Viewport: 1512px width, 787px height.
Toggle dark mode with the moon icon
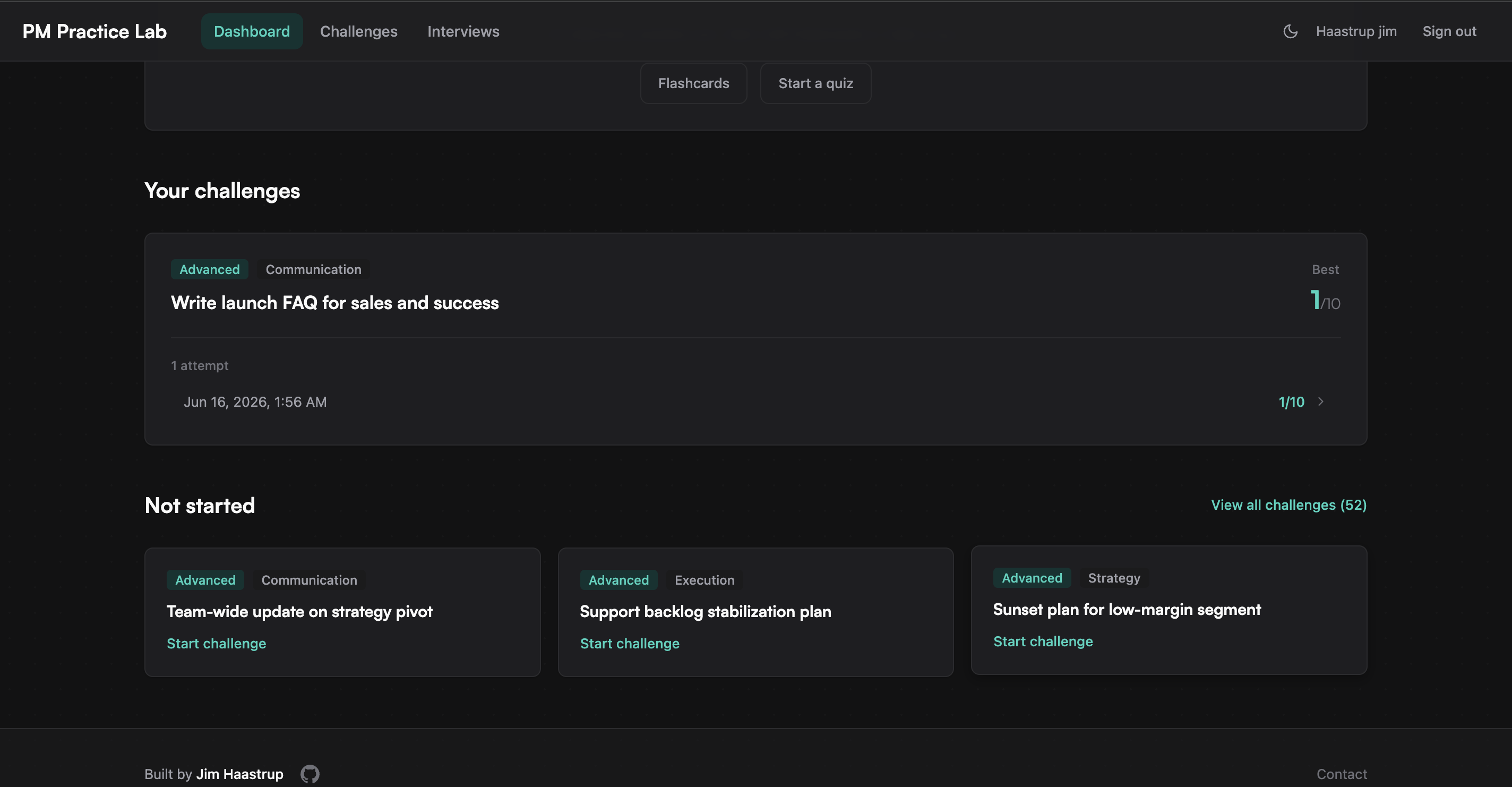click(x=1290, y=31)
